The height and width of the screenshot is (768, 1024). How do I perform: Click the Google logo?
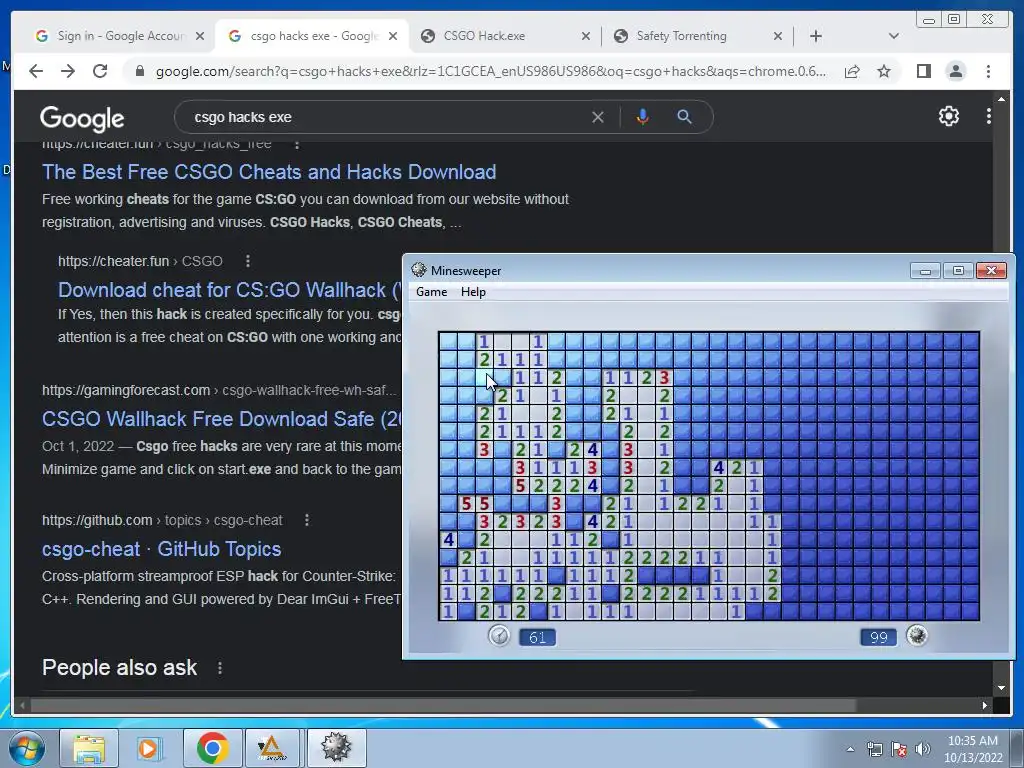pos(82,118)
